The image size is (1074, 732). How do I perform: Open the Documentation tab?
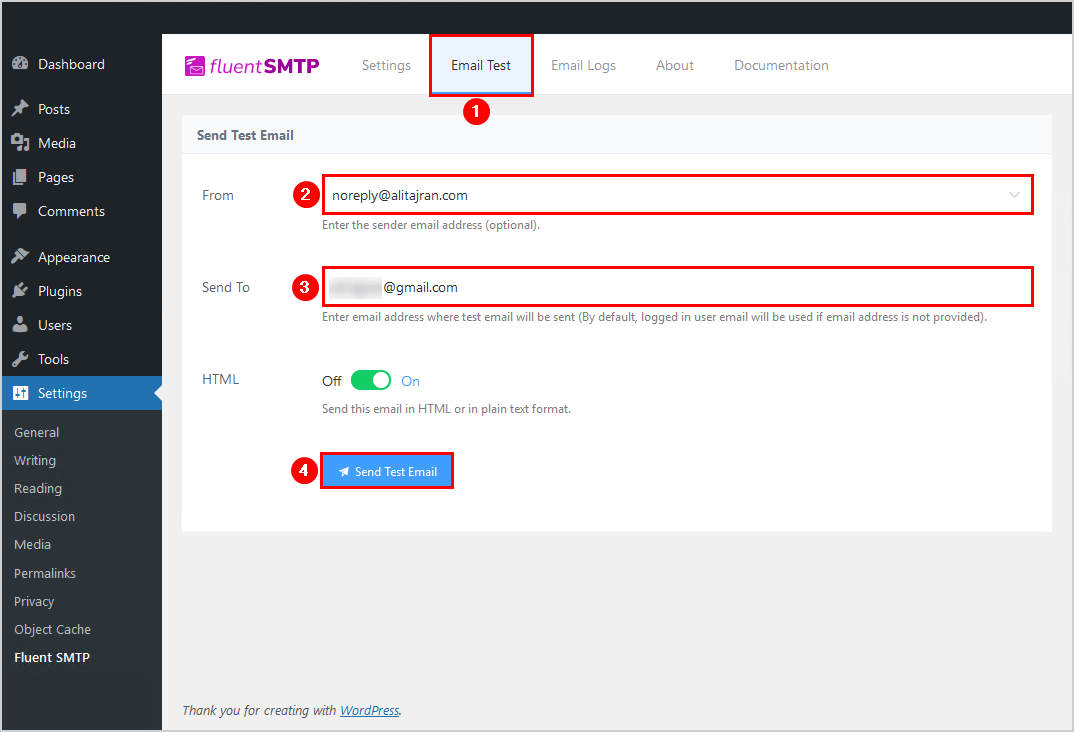(x=781, y=66)
